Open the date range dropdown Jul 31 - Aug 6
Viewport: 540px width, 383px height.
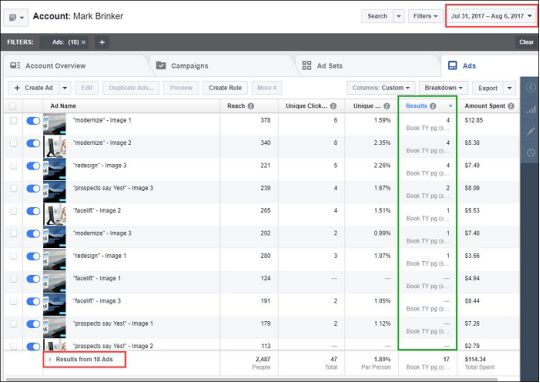pyautogui.click(x=491, y=16)
